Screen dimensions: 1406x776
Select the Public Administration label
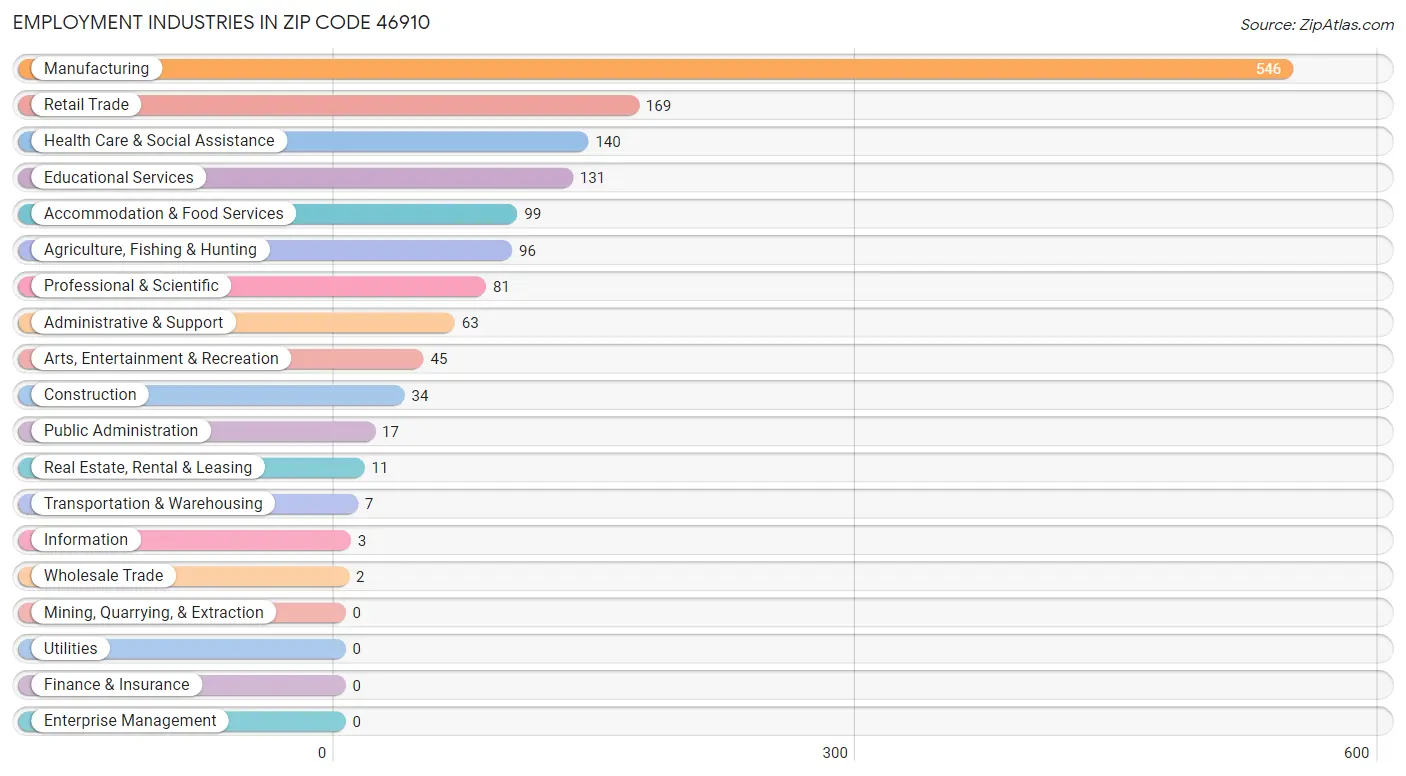tap(121, 431)
